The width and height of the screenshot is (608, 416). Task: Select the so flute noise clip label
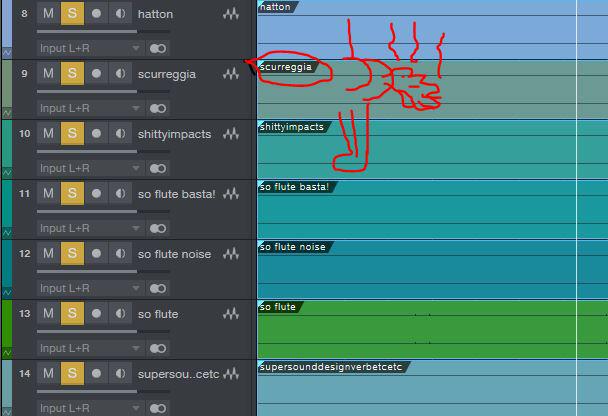[292, 247]
